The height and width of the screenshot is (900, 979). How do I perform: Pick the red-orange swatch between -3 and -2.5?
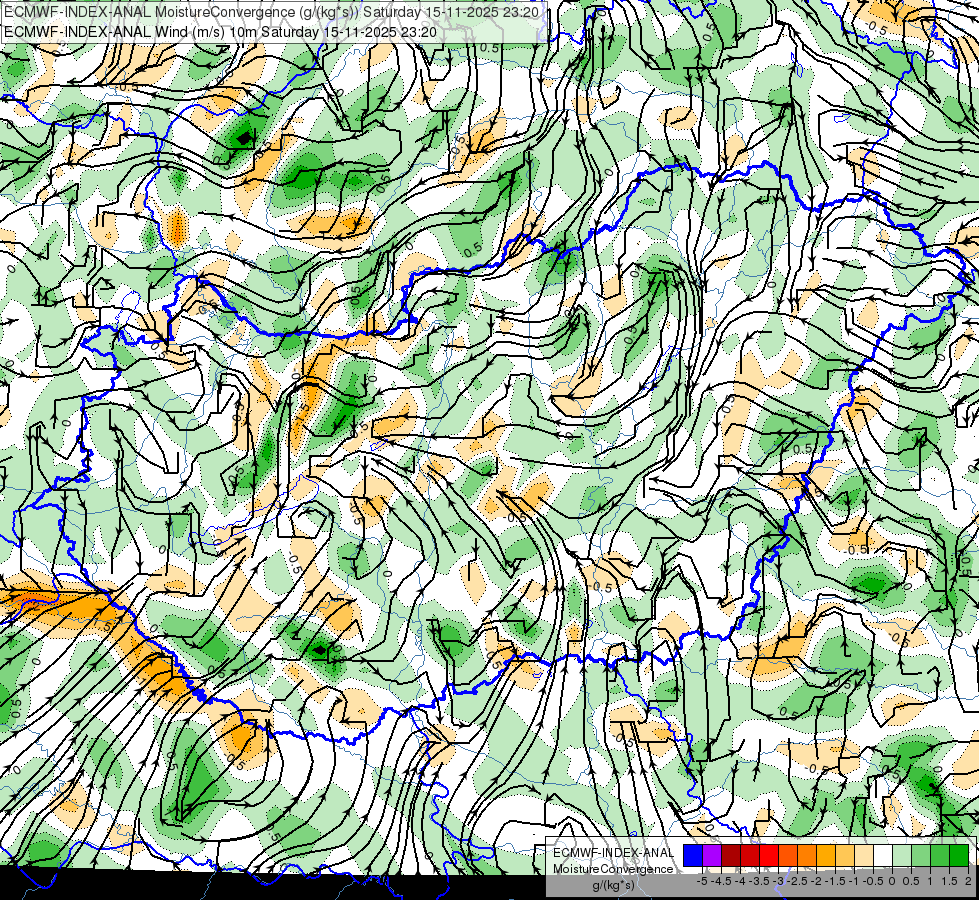point(788,856)
